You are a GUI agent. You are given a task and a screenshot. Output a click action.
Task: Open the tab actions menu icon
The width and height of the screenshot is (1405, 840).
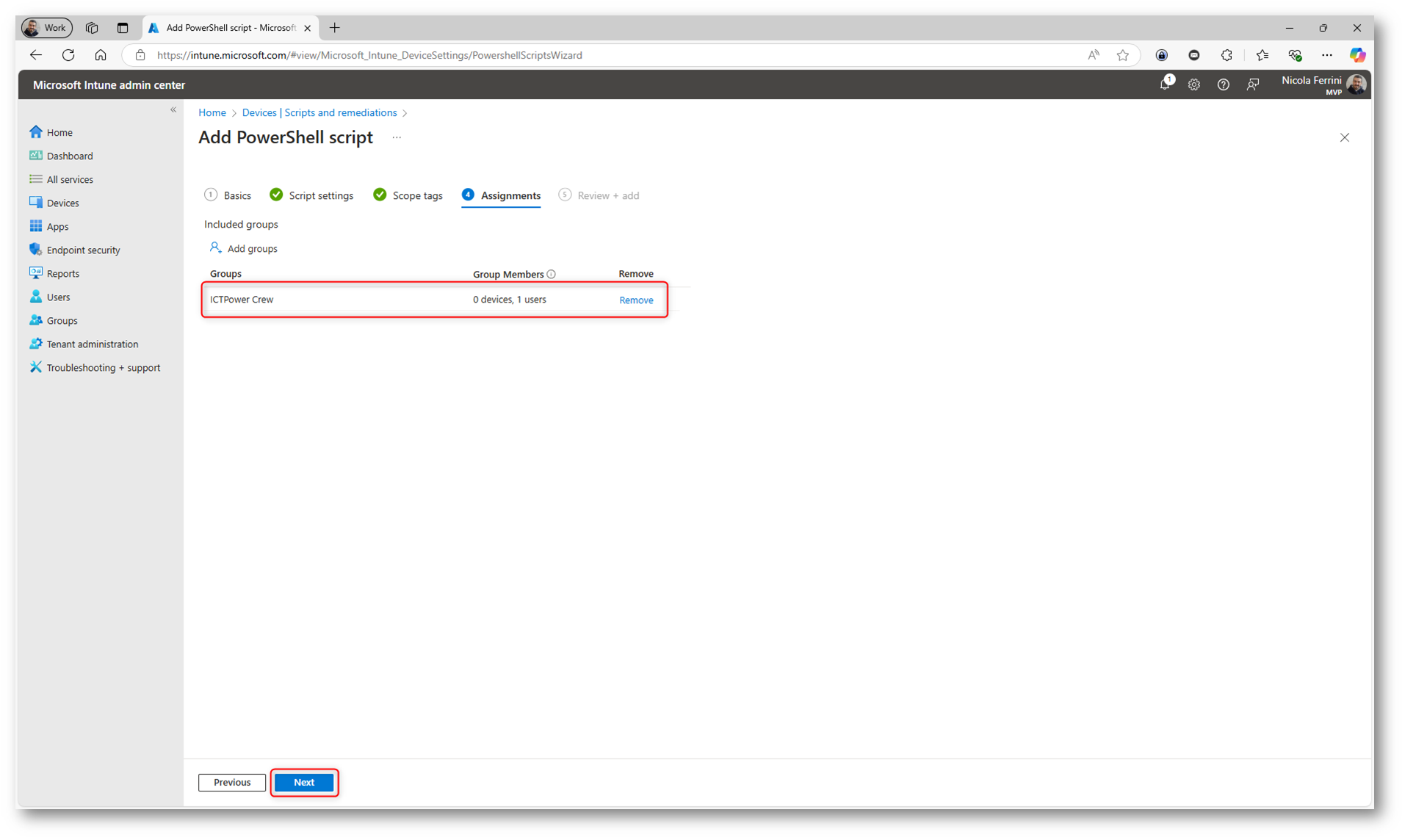123,28
